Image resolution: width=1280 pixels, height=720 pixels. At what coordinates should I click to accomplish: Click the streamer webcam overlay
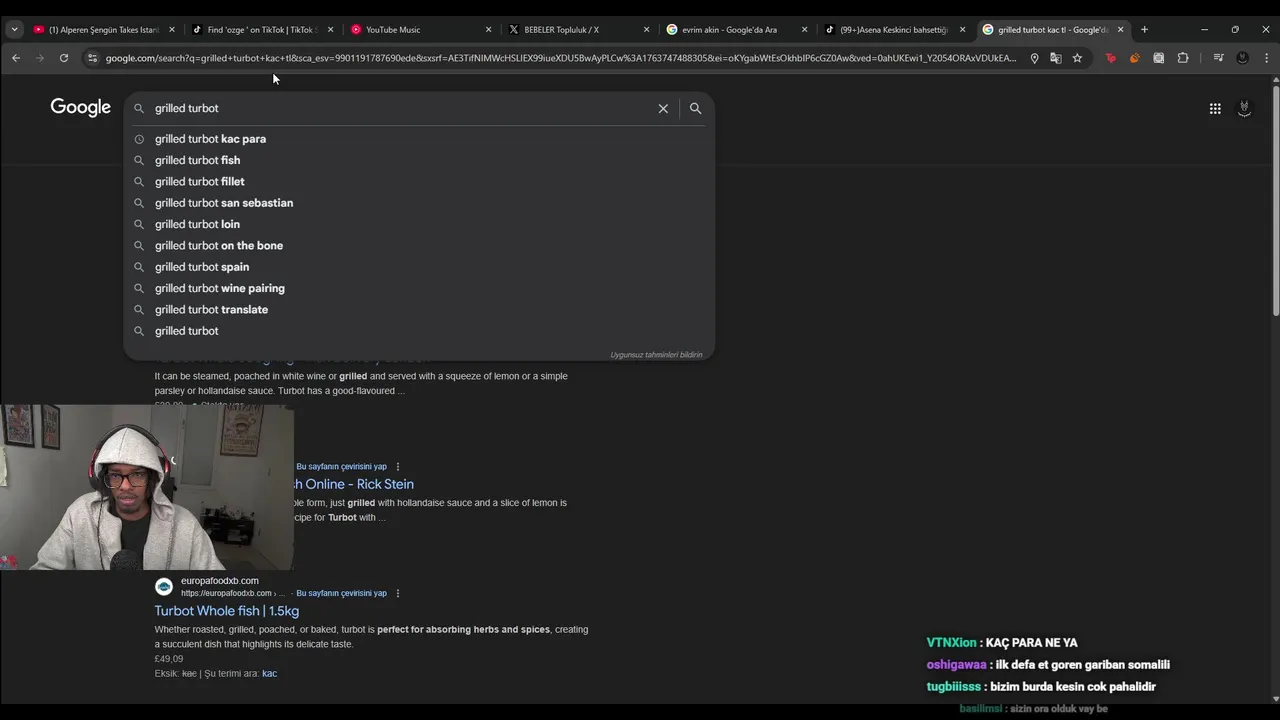(147, 487)
